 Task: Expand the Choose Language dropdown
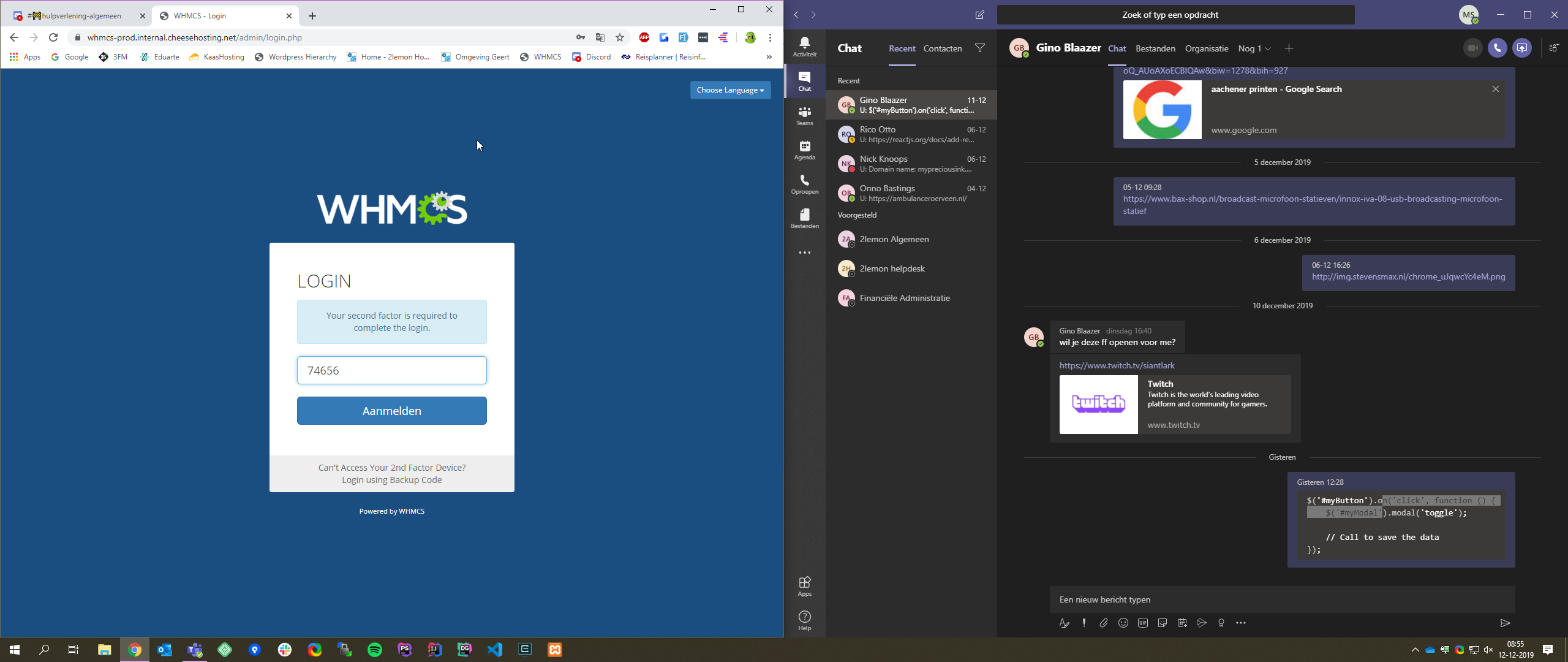click(x=730, y=90)
